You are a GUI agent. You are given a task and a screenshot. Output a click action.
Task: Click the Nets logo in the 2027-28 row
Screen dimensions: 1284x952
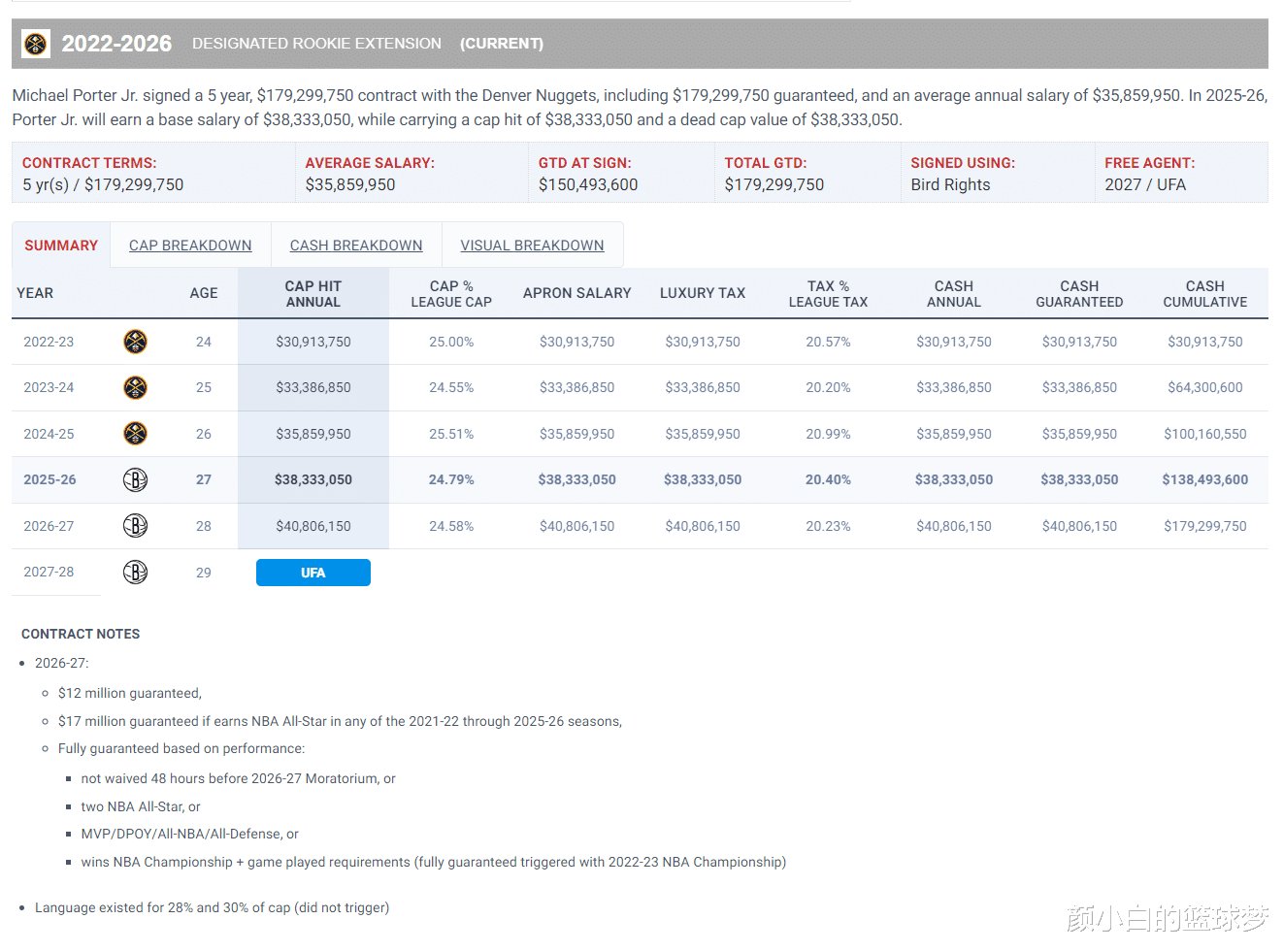[x=135, y=572]
